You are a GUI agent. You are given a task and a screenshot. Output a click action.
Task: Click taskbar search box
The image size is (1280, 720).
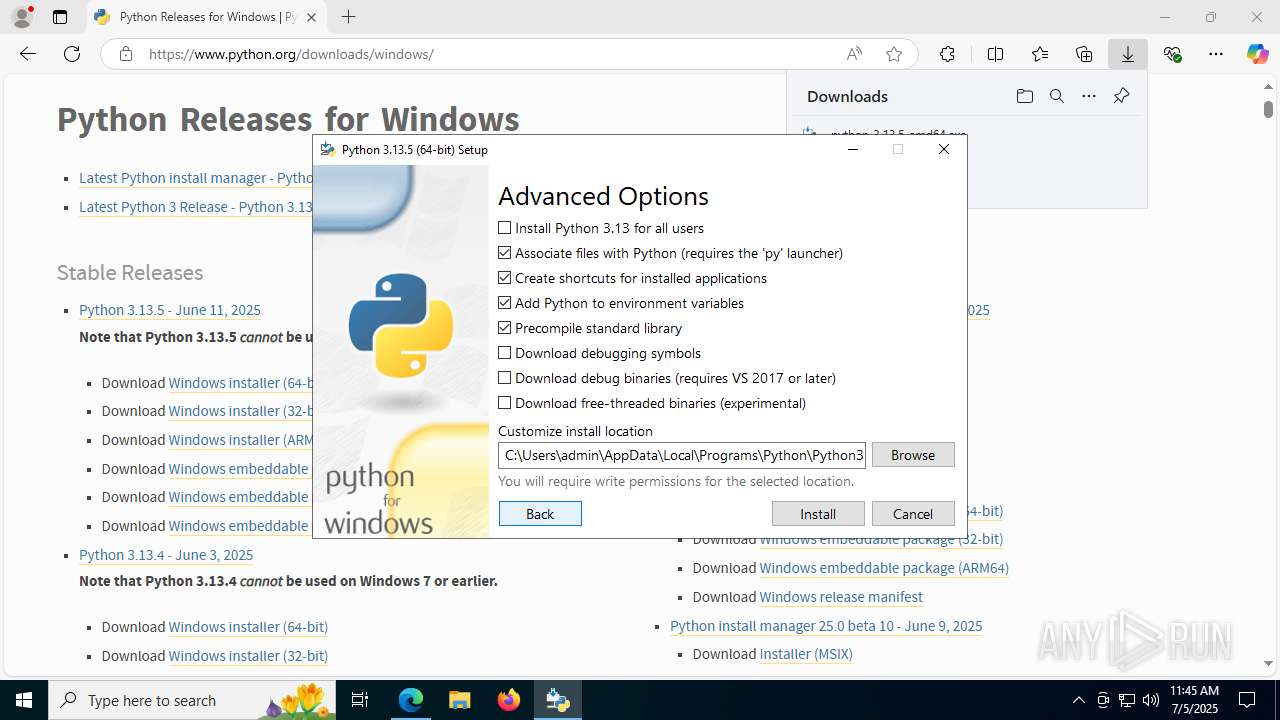192,700
